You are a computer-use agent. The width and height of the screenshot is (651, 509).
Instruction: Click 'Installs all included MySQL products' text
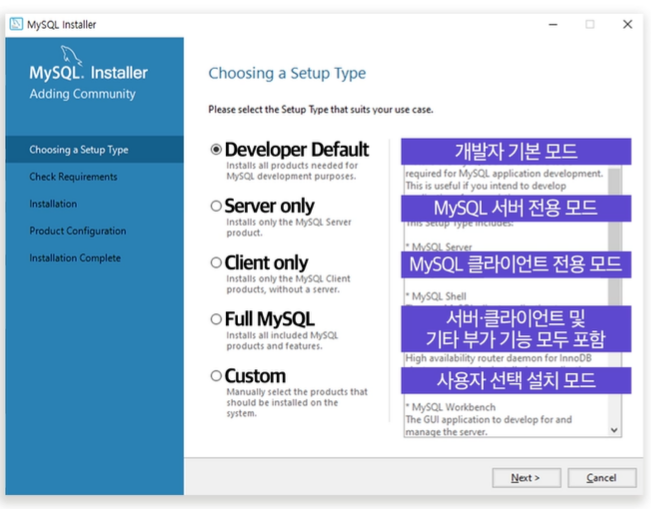(x=282, y=340)
